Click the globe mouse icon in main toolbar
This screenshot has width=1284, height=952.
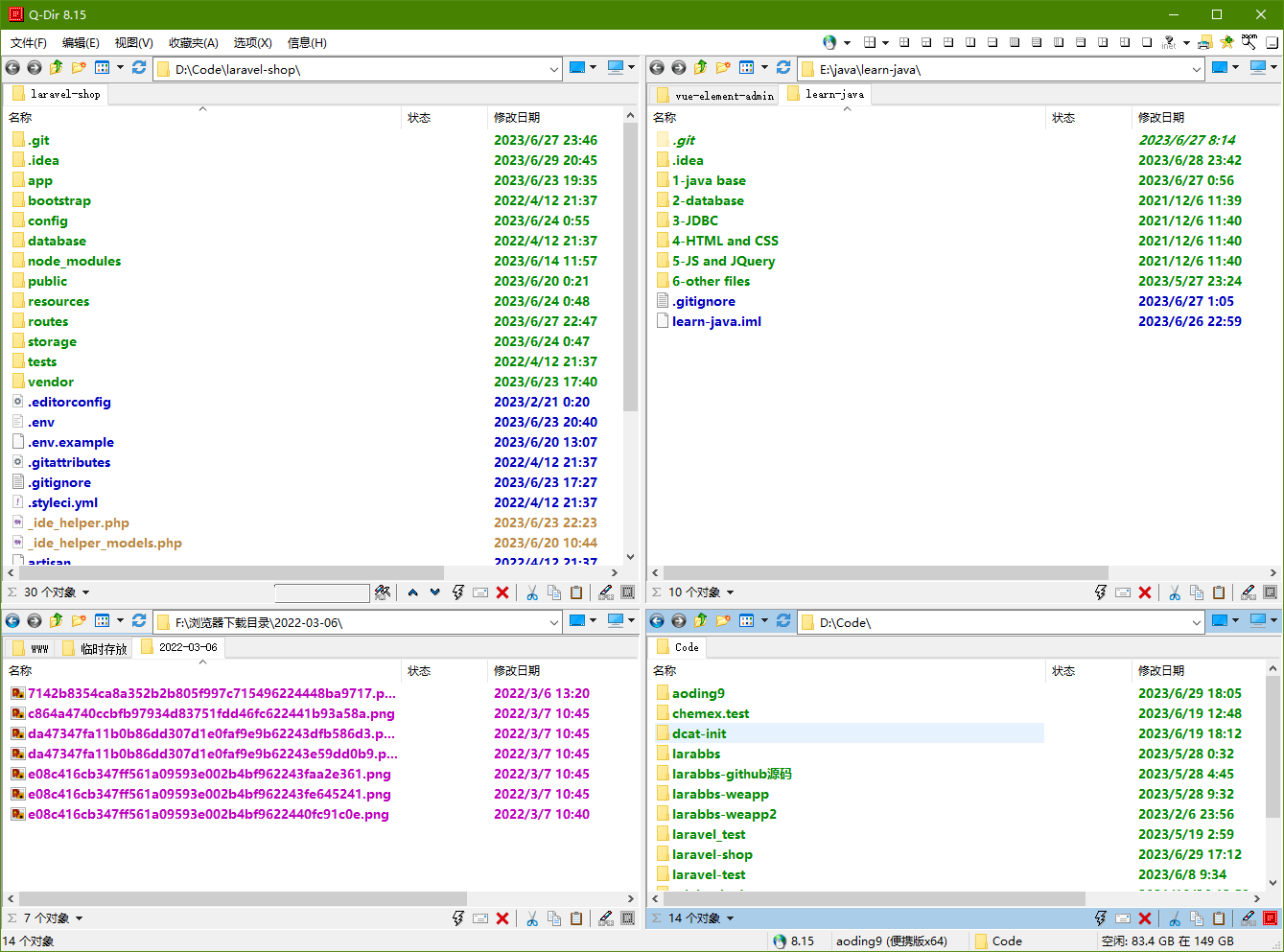pyautogui.click(x=829, y=42)
